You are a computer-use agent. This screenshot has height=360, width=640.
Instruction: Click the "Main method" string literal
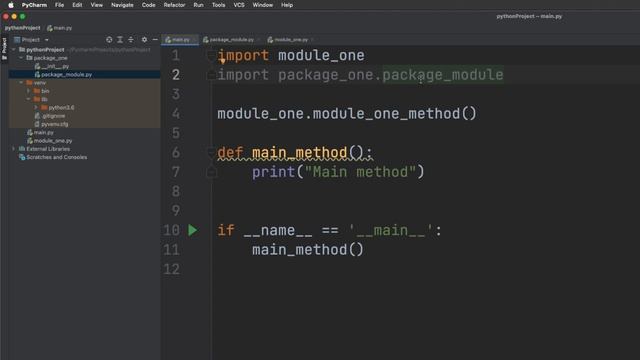coord(360,172)
